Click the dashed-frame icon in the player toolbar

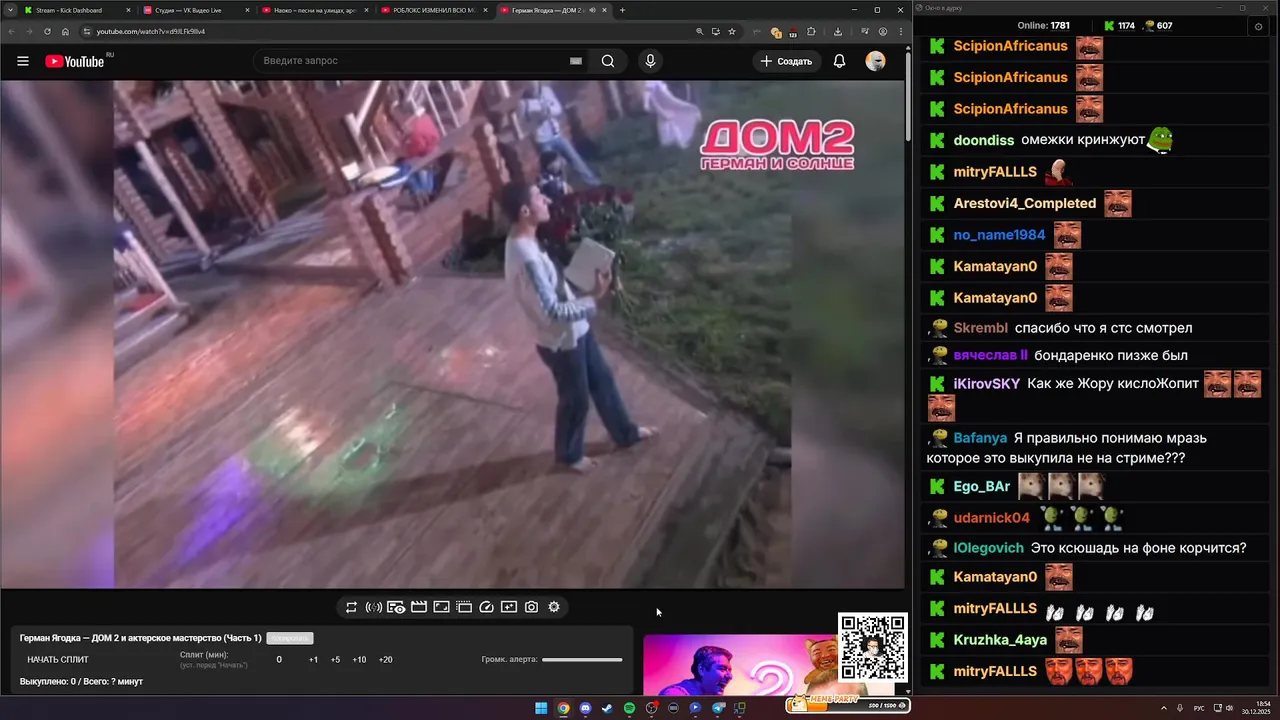(x=464, y=607)
